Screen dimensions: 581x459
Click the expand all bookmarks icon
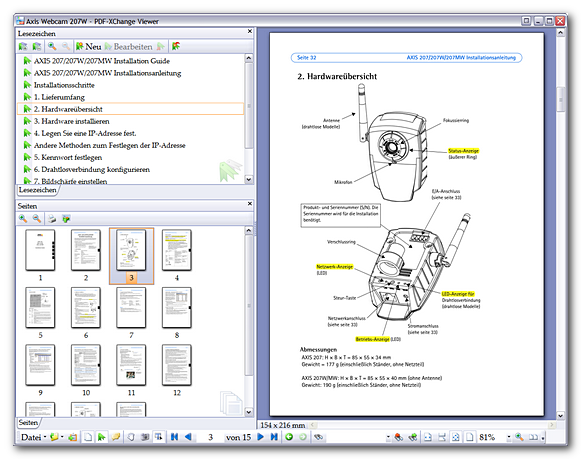[x=23, y=47]
